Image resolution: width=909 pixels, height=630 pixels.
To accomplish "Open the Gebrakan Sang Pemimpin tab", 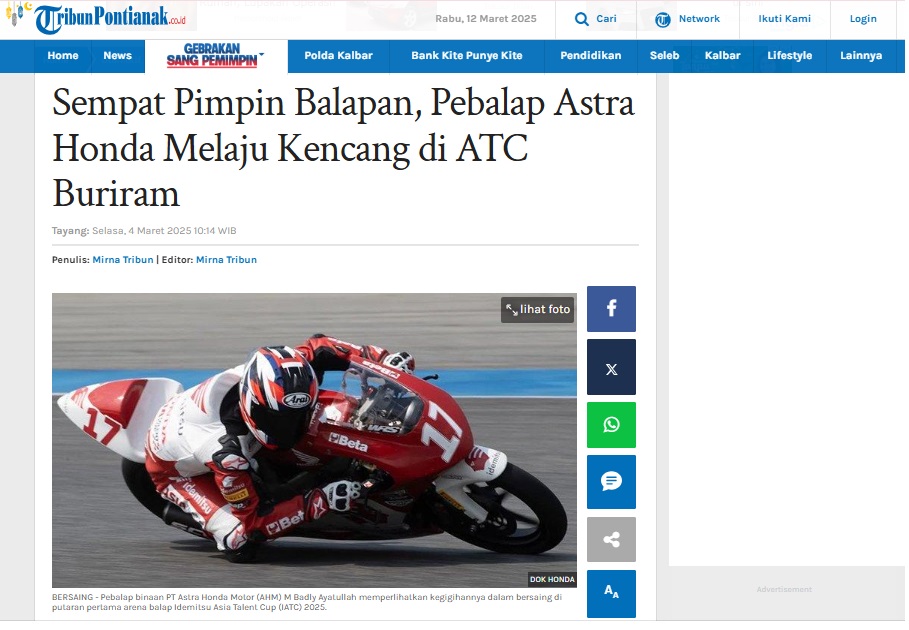I will pos(215,56).
